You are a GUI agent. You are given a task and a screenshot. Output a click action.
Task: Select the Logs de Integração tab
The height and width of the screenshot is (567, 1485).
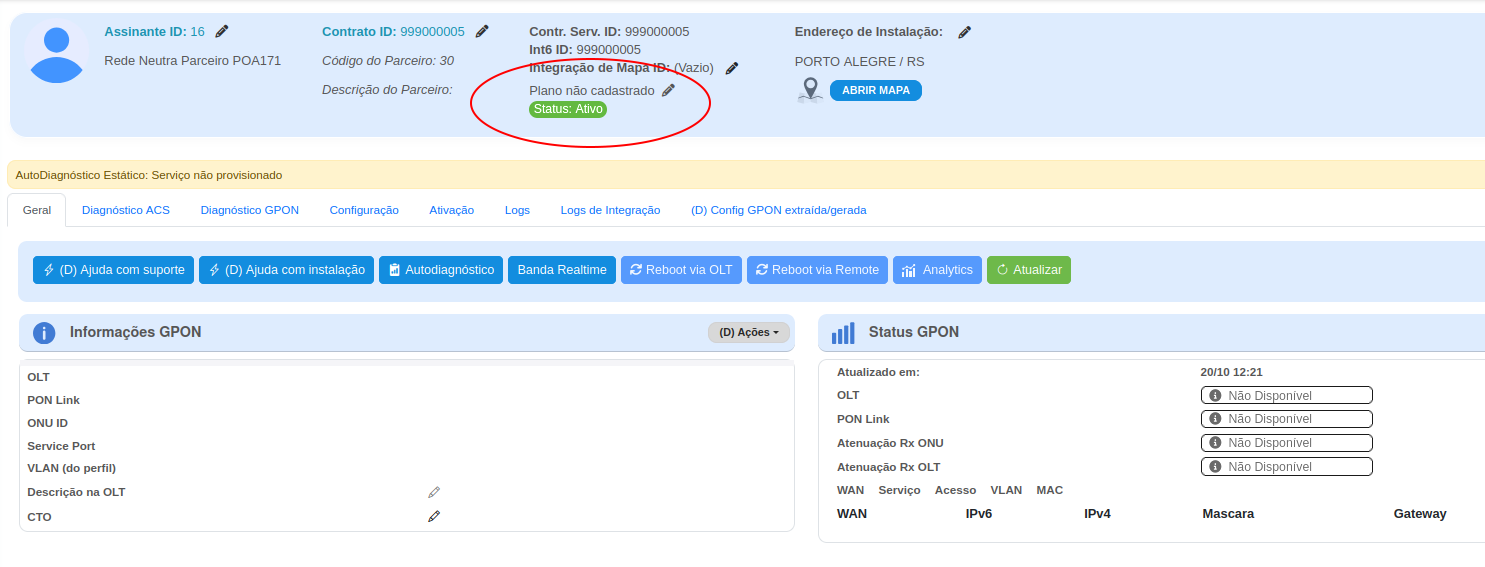click(610, 210)
